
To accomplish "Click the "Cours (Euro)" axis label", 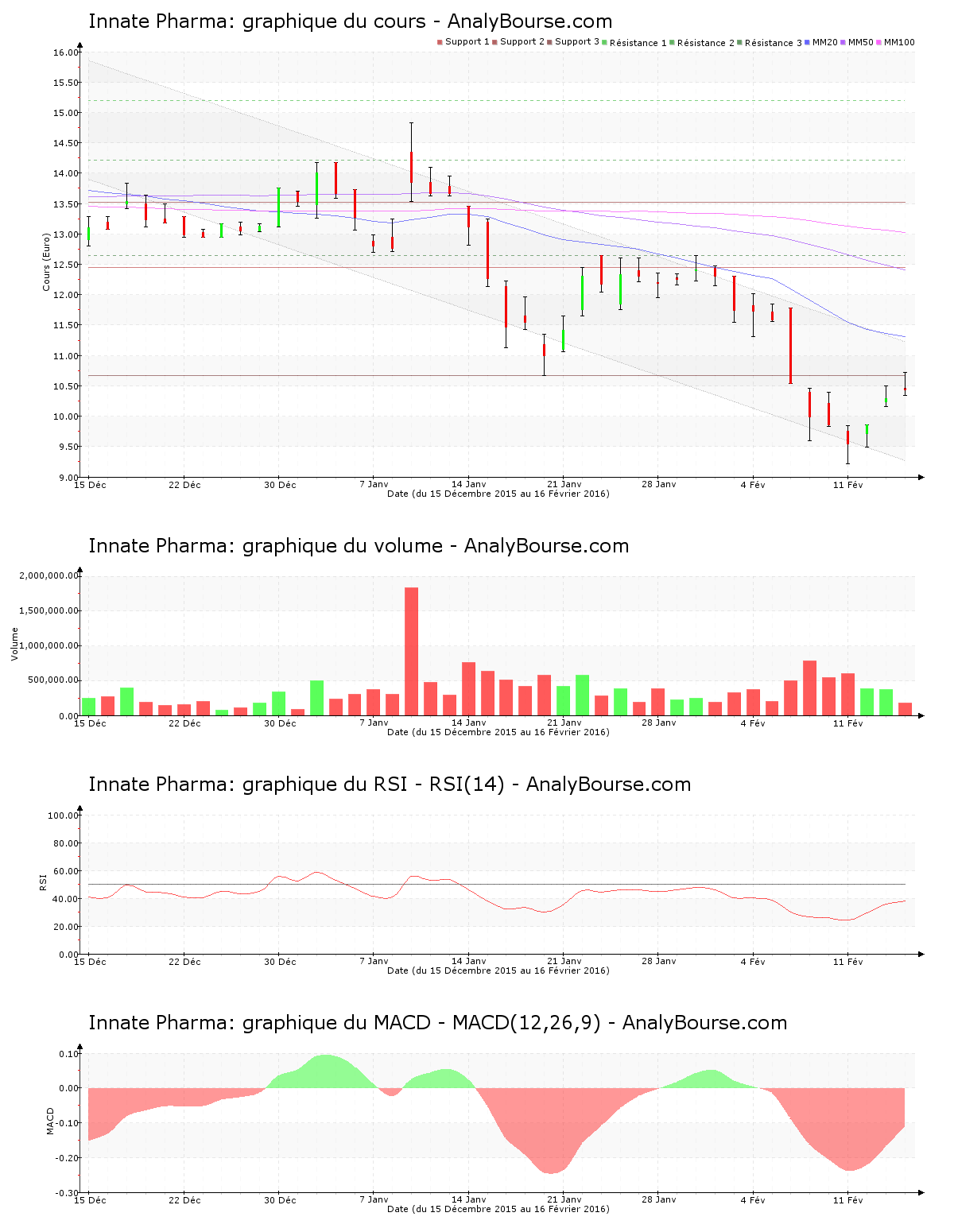I will click(x=46, y=262).
